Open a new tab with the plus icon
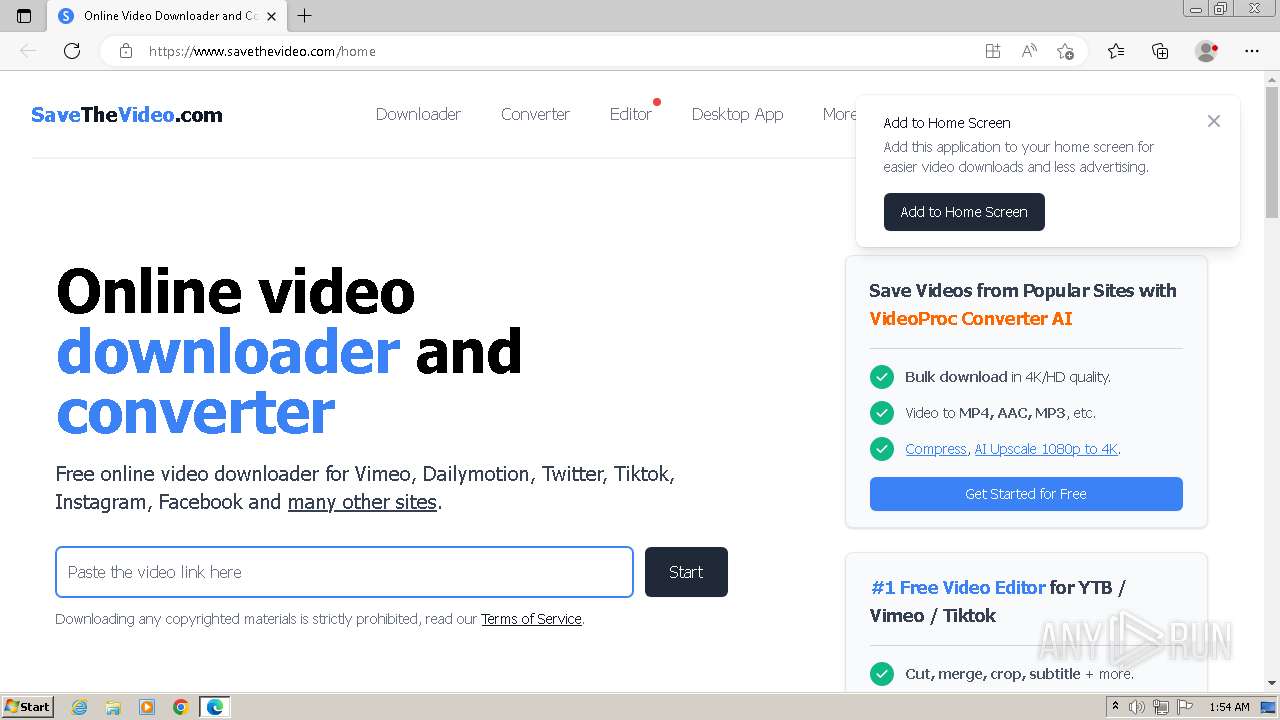This screenshot has height=720, width=1280. click(305, 16)
